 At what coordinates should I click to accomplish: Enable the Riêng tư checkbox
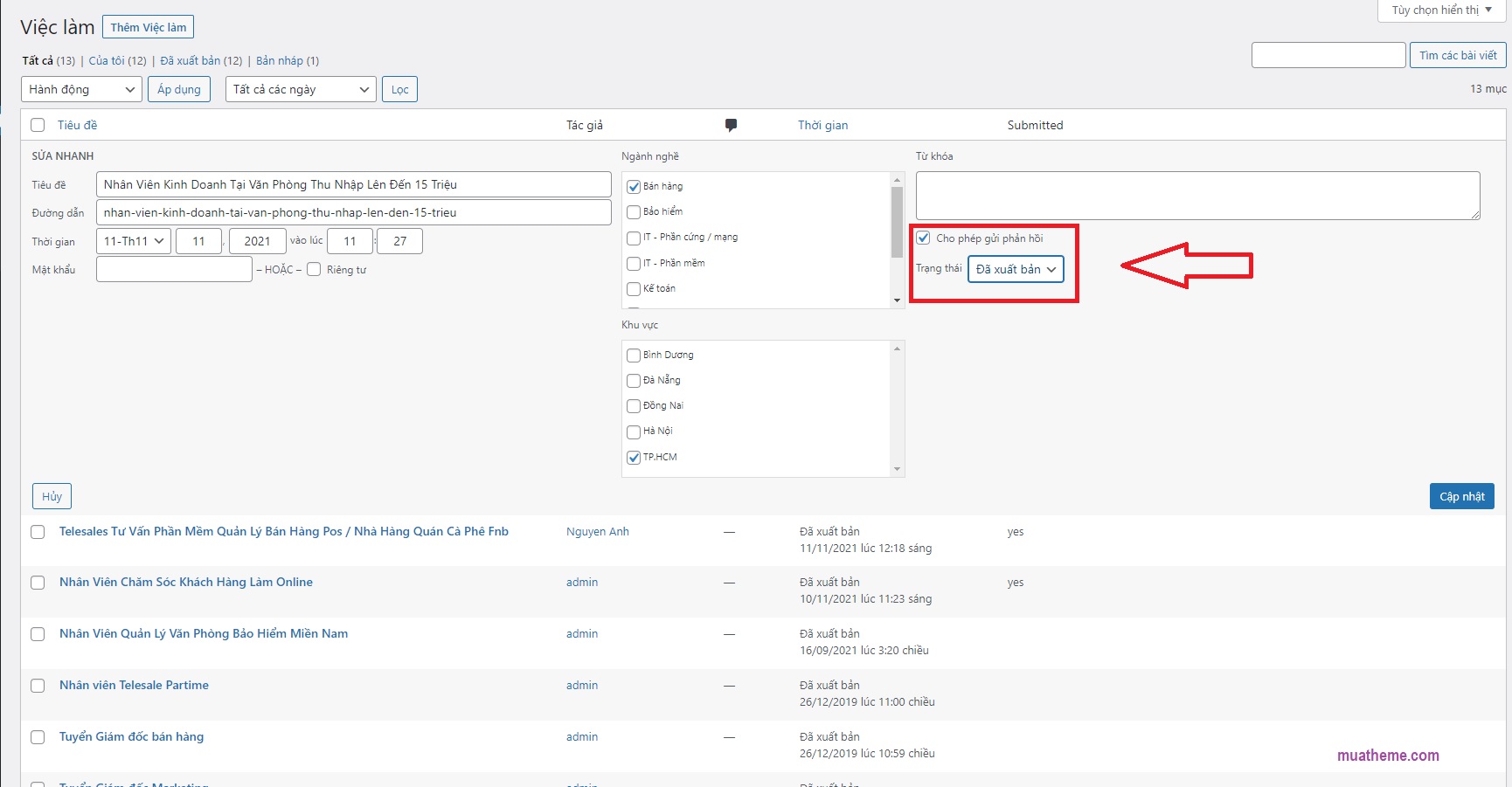tap(314, 269)
